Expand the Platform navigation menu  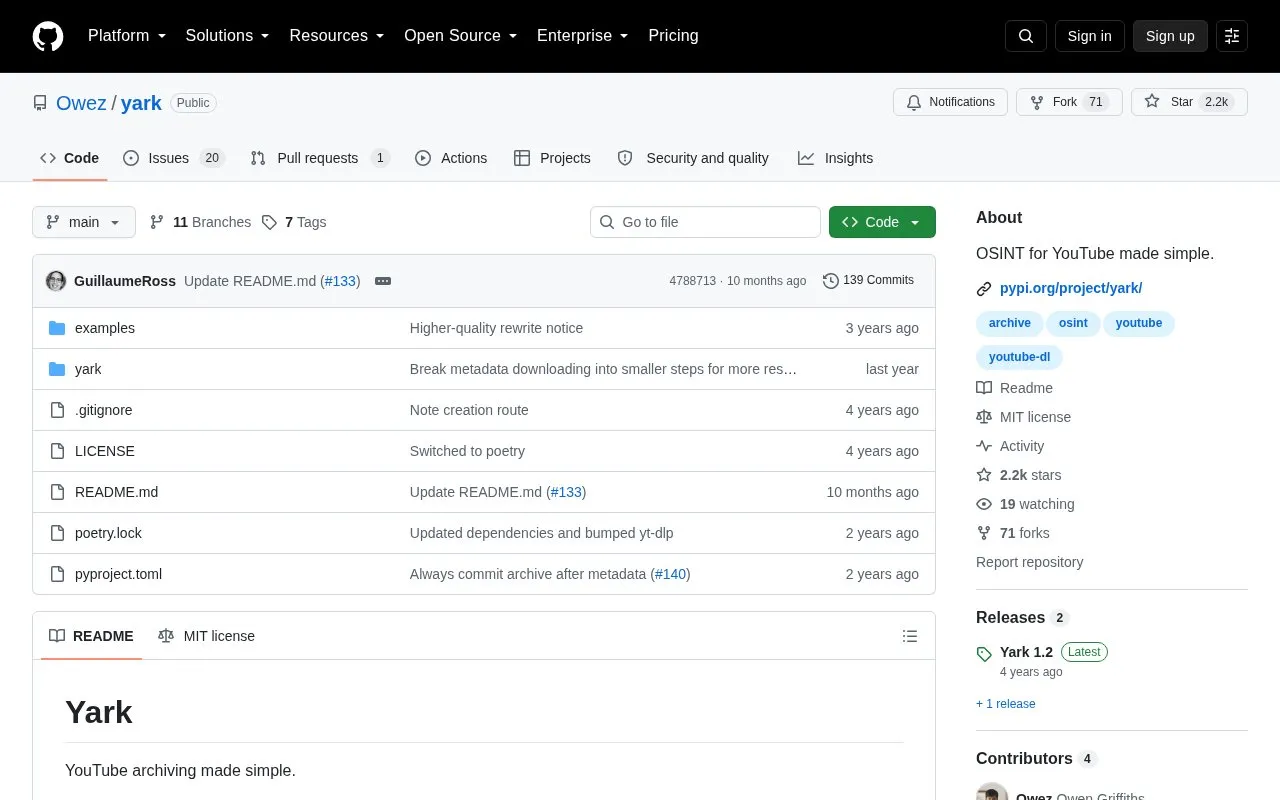[x=127, y=36]
